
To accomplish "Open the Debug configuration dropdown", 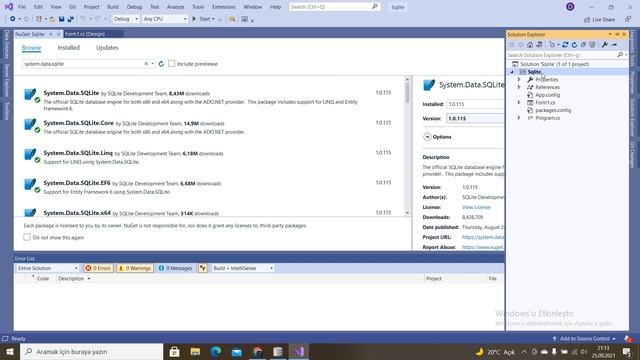I will click(126, 19).
